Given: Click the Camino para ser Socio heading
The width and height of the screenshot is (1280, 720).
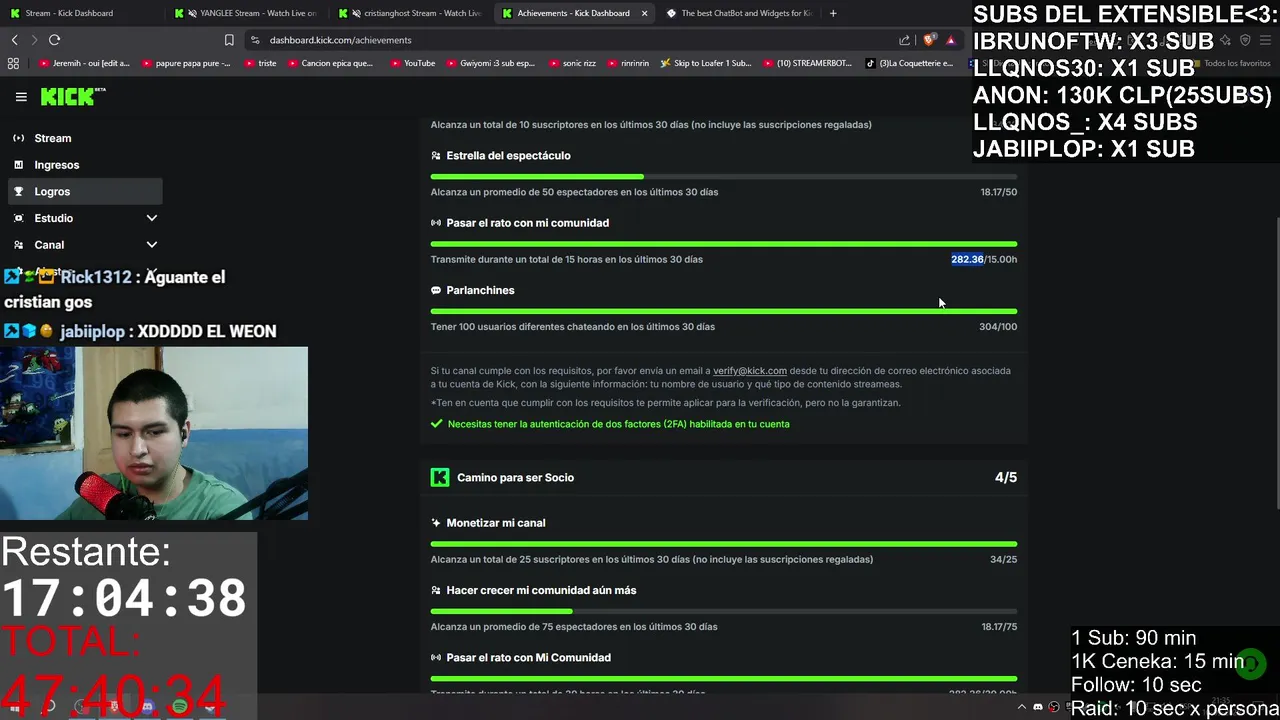Looking at the screenshot, I should click(x=515, y=478).
